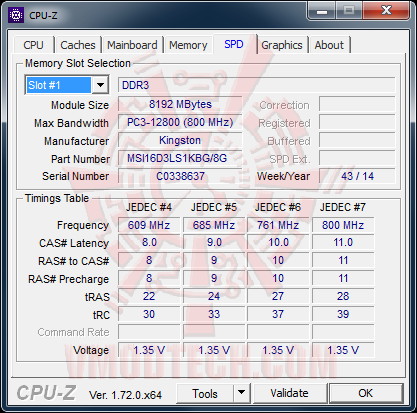Select the SPD tab

point(234,44)
